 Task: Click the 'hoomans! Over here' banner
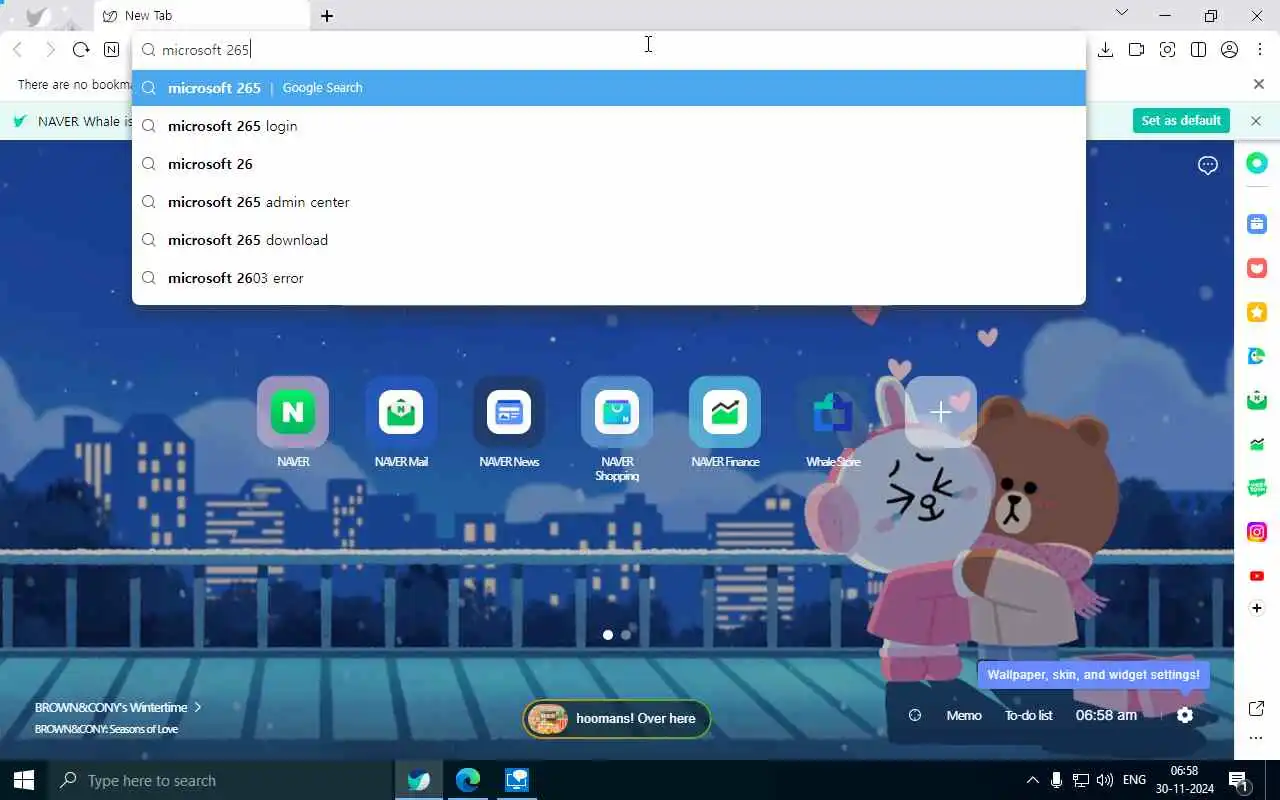pyautogui.click(x=616, y=718)
